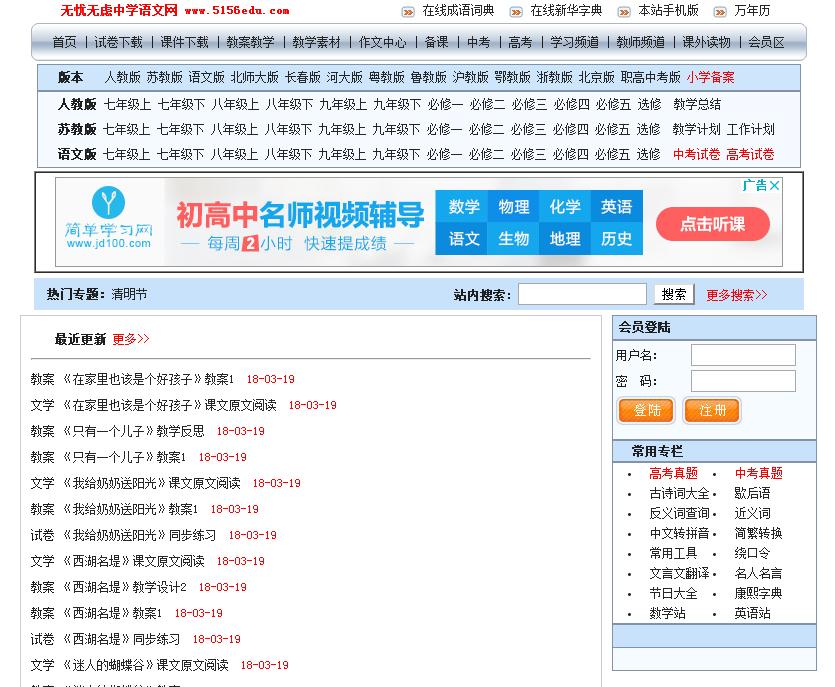Click the arrow icon beside 在线成语词典
Screen dimensions: 835x687
408,12
